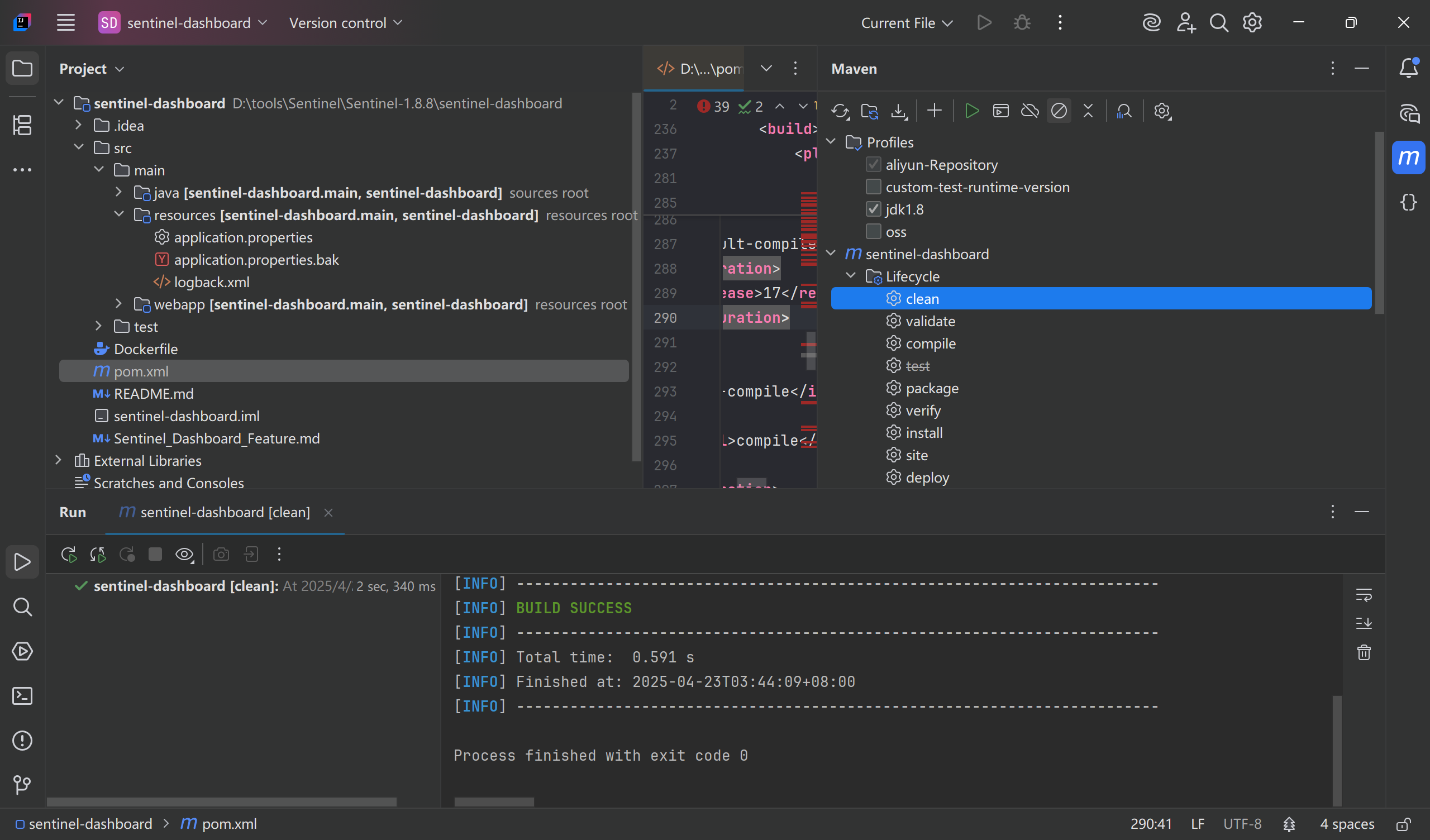Open the Version control menu
The width and height of the screenshot is (1430, 840).
click(x=345, y=23)
